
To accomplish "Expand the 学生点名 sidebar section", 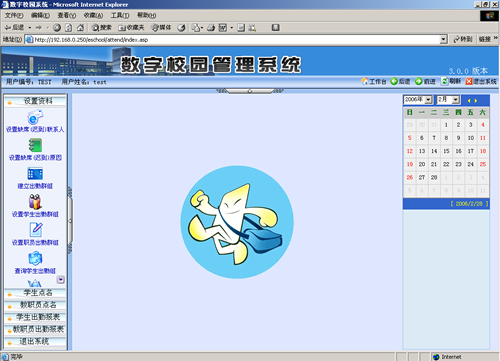I will (35, 293).
